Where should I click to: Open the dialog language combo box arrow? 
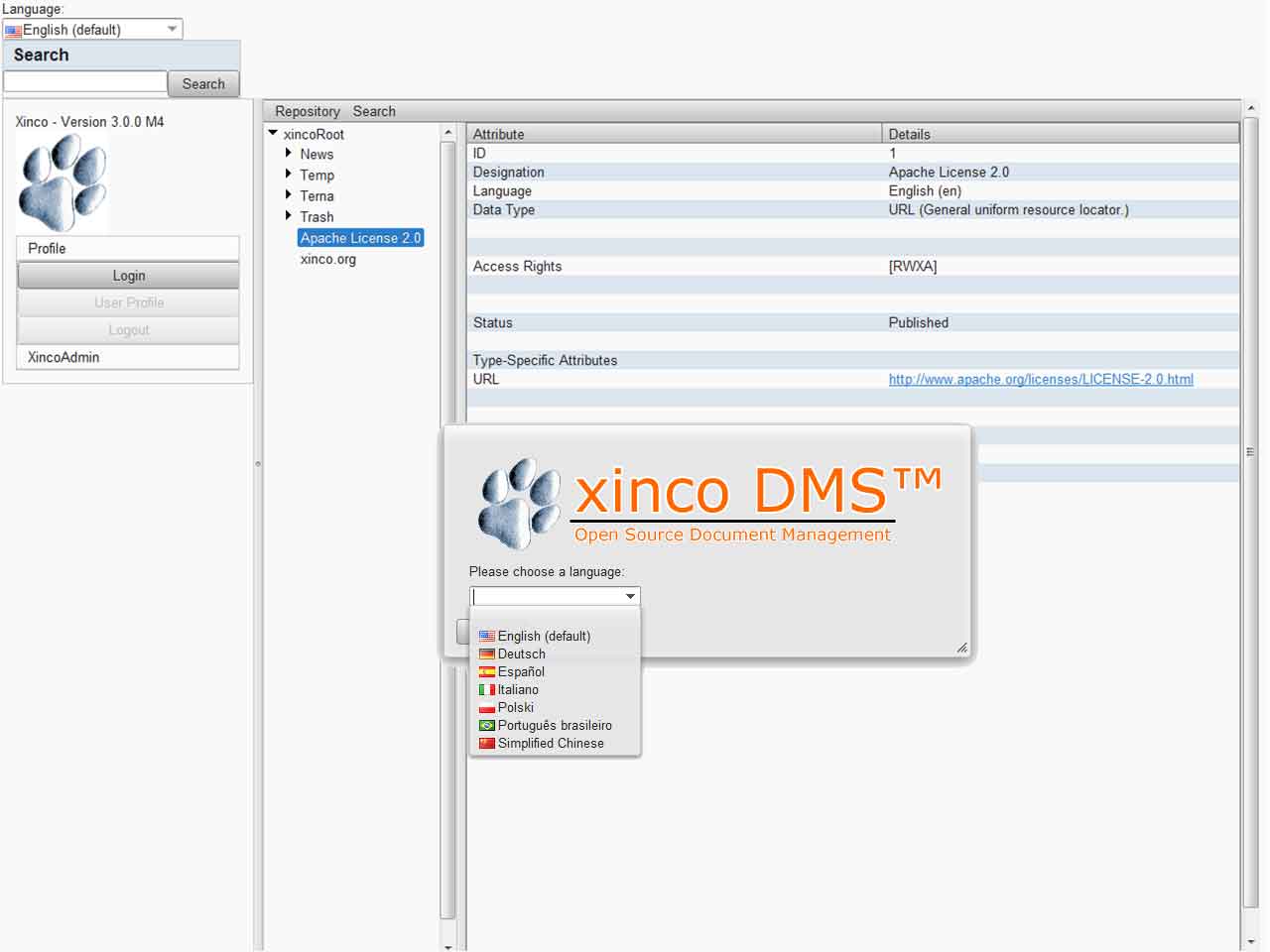tap(630, 596)
